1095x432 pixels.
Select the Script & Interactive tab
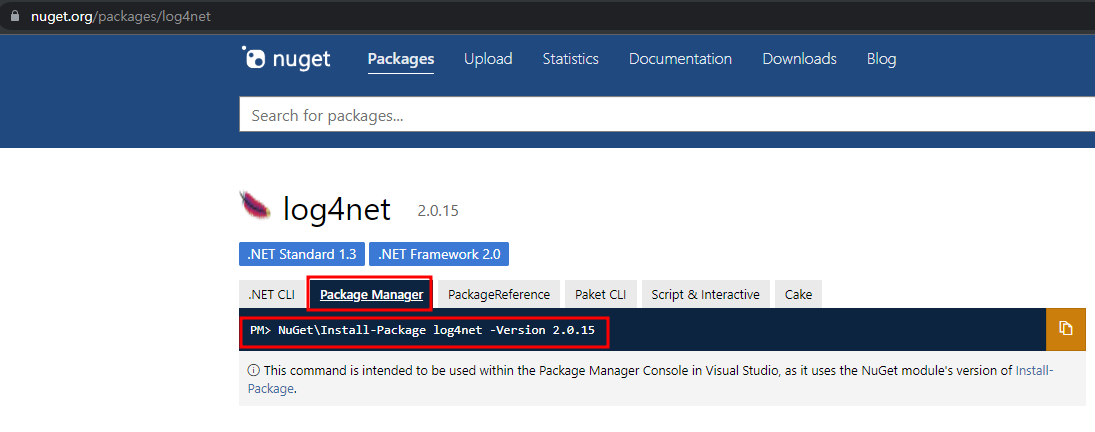[x=705, y=295]
